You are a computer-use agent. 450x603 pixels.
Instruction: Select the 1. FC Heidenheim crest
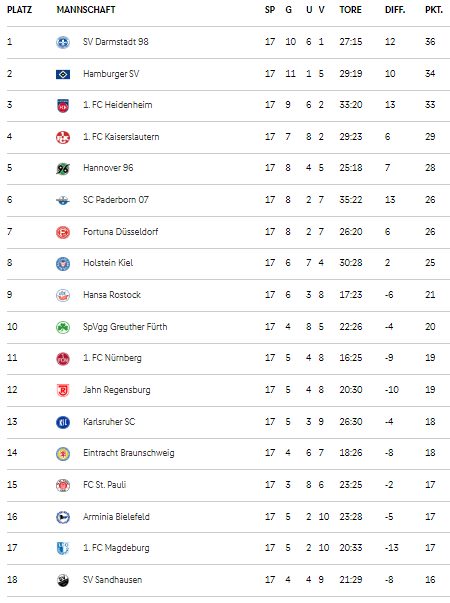63,105
